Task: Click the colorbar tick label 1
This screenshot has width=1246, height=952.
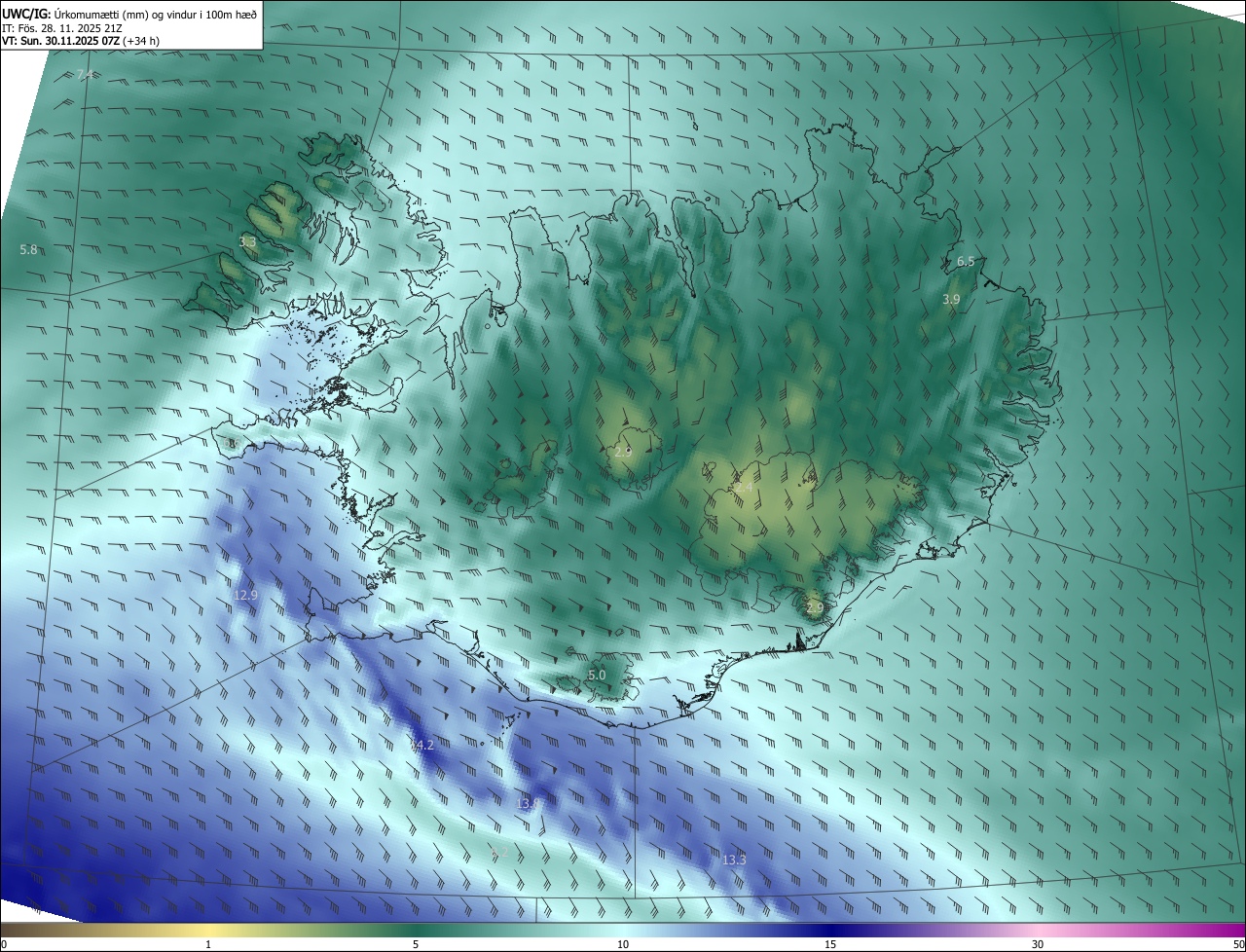Action: tap(208, 944)
